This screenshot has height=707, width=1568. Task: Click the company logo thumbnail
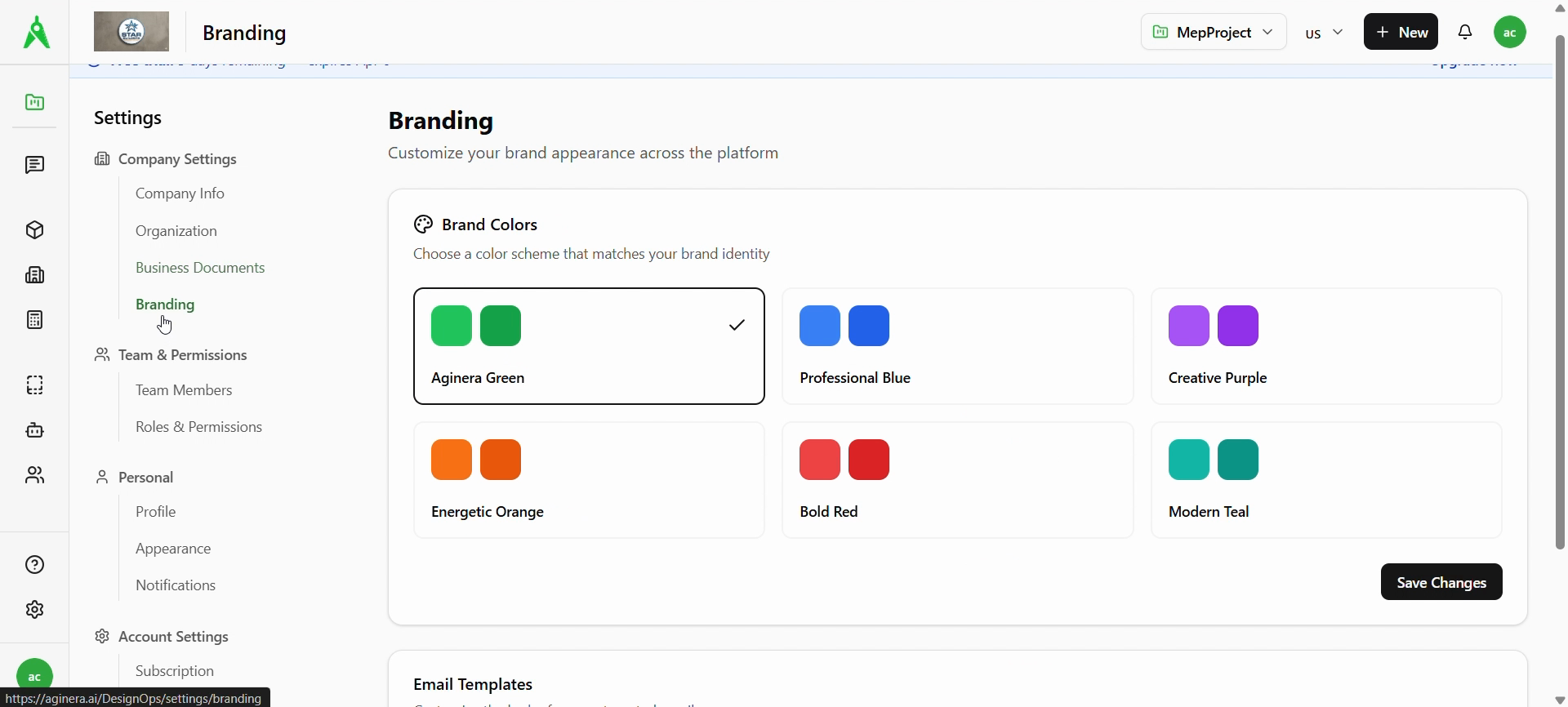tap(131, 33)
